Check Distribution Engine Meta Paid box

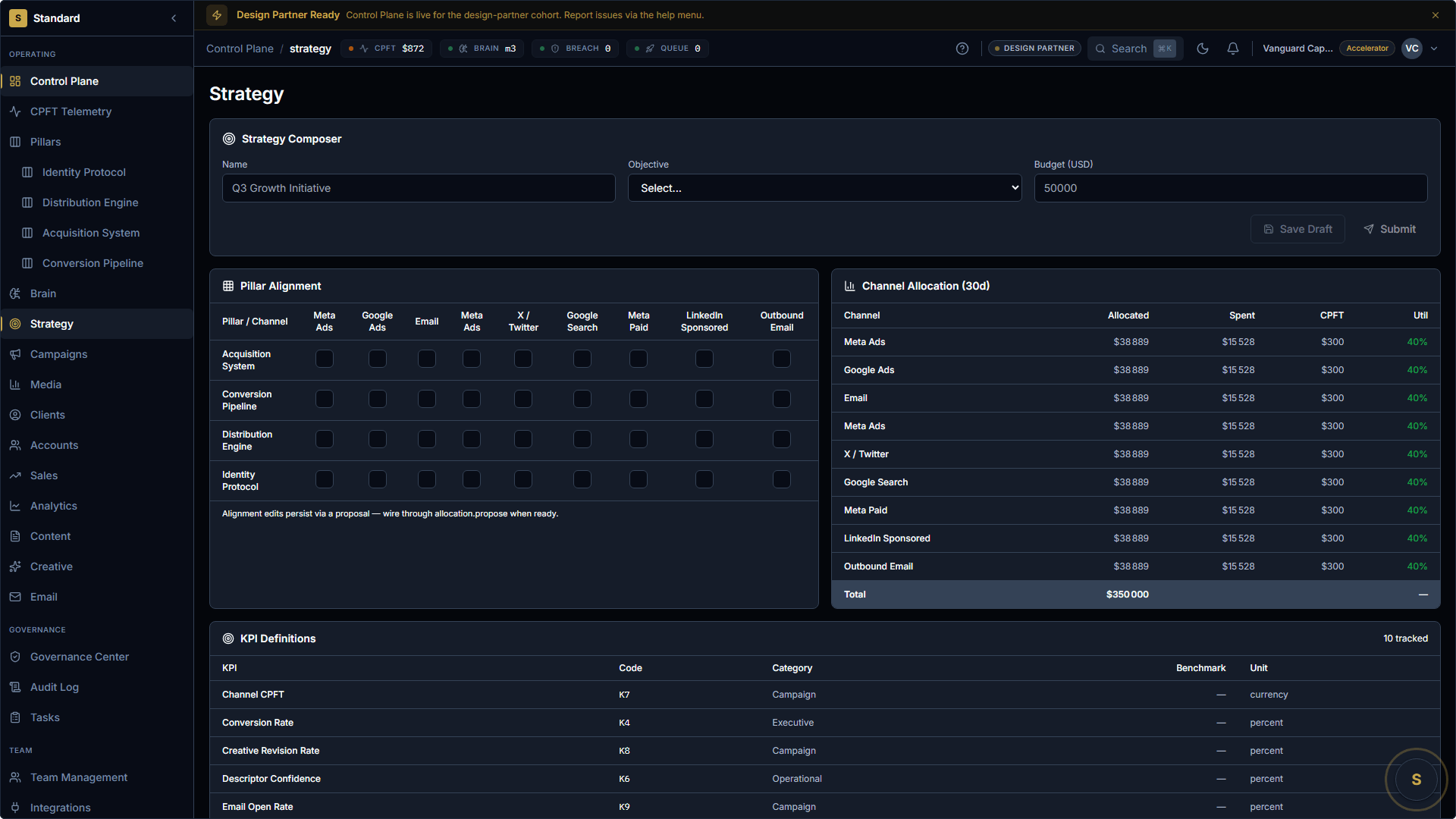[639, 439]
